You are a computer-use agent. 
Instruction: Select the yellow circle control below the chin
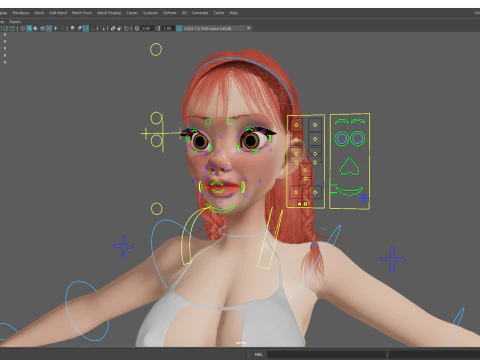pos(156,209)
